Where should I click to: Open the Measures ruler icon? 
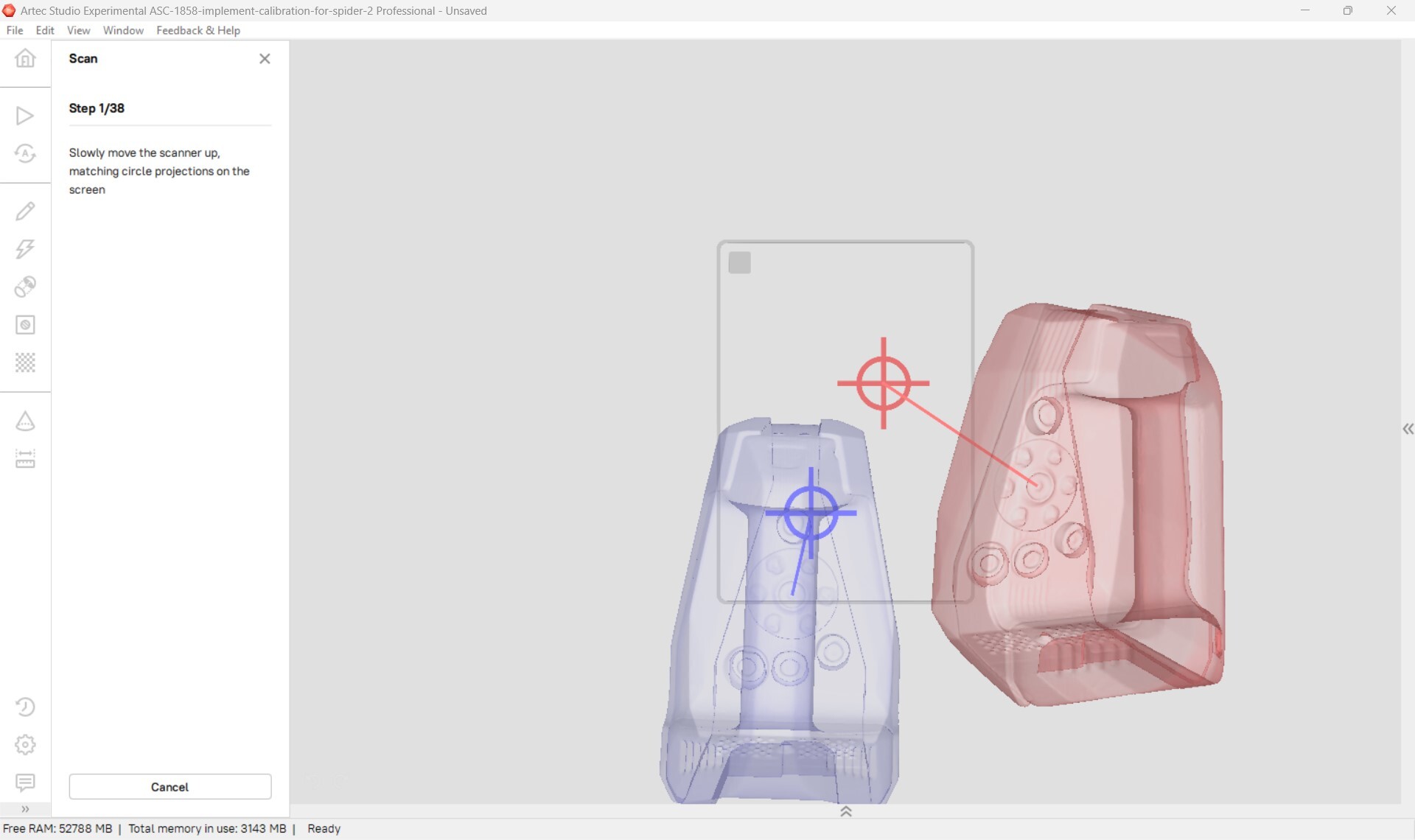pos(25,459)
